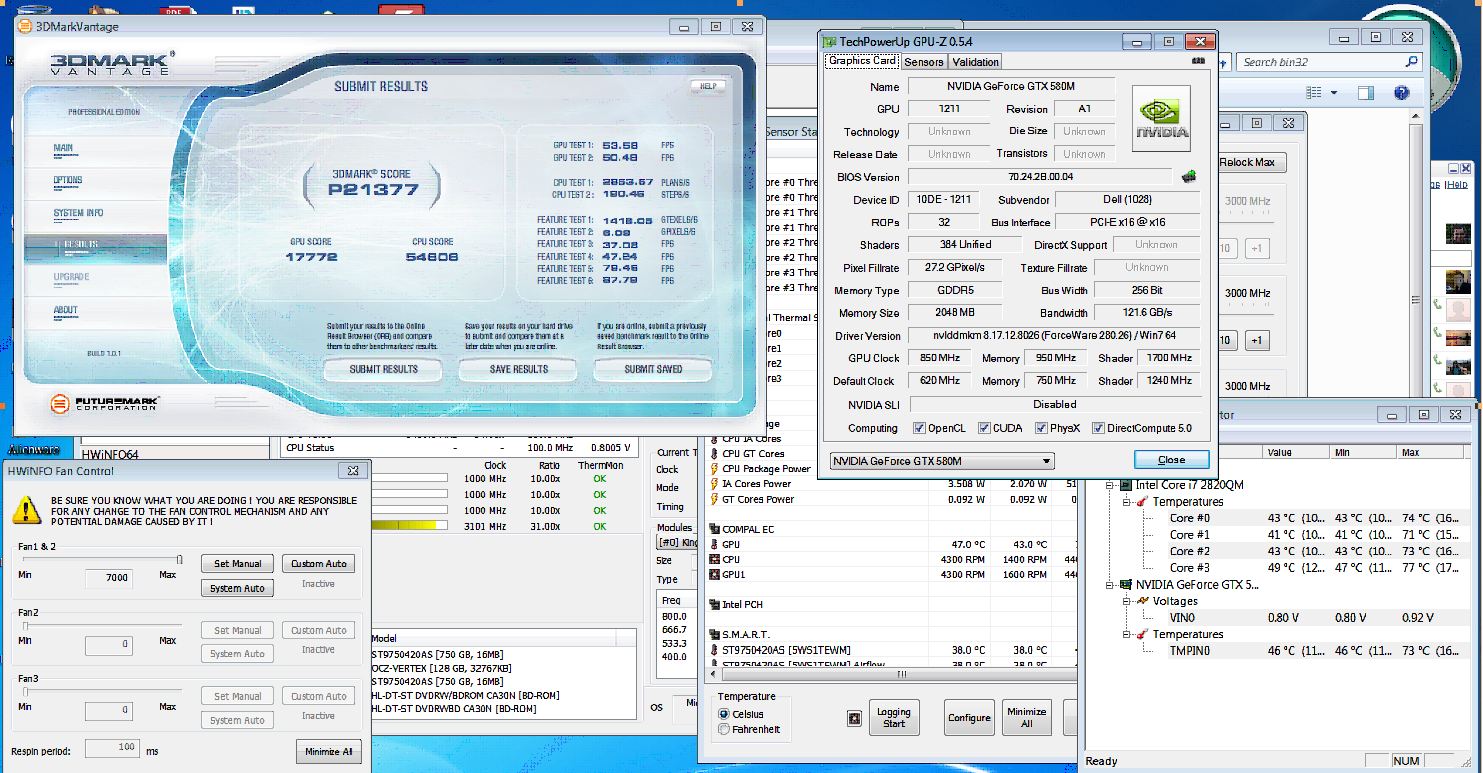This screenshot has height=773, width=1483.
Task: Switch to the Graphics Card tab in GPU-Z
Action: [862, 61]
